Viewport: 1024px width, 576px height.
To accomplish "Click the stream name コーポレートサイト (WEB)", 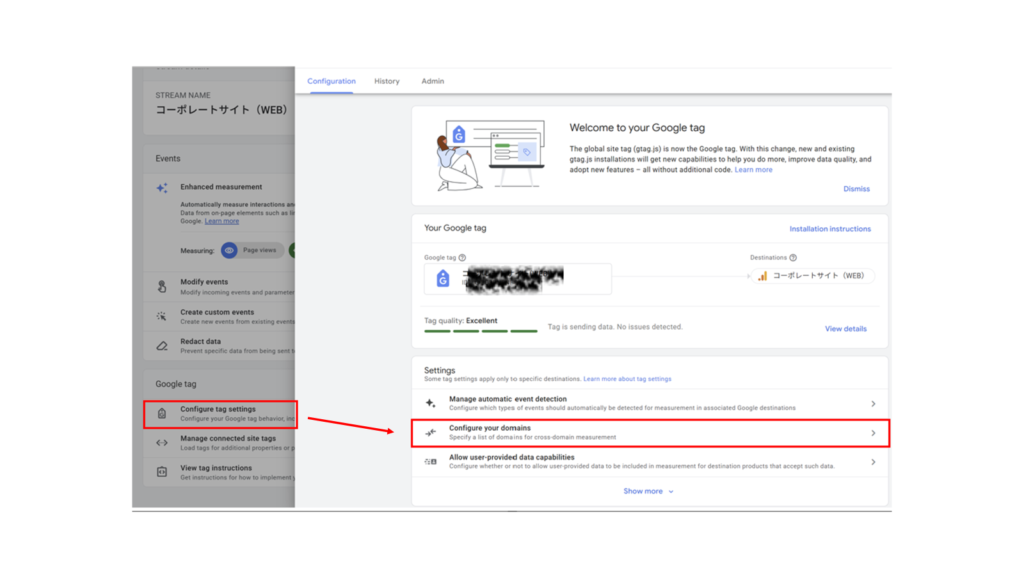I will coord(221,110).
